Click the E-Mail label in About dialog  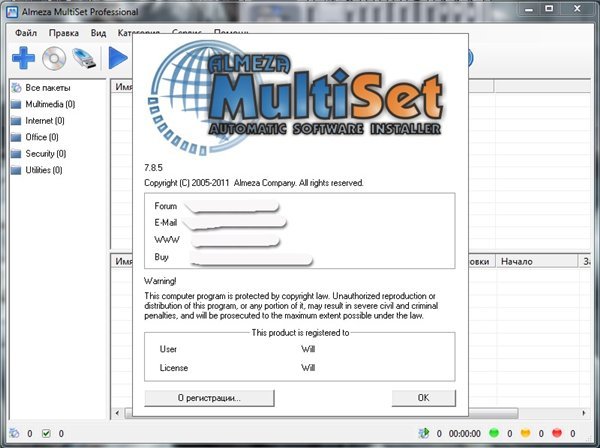[166, 222]
